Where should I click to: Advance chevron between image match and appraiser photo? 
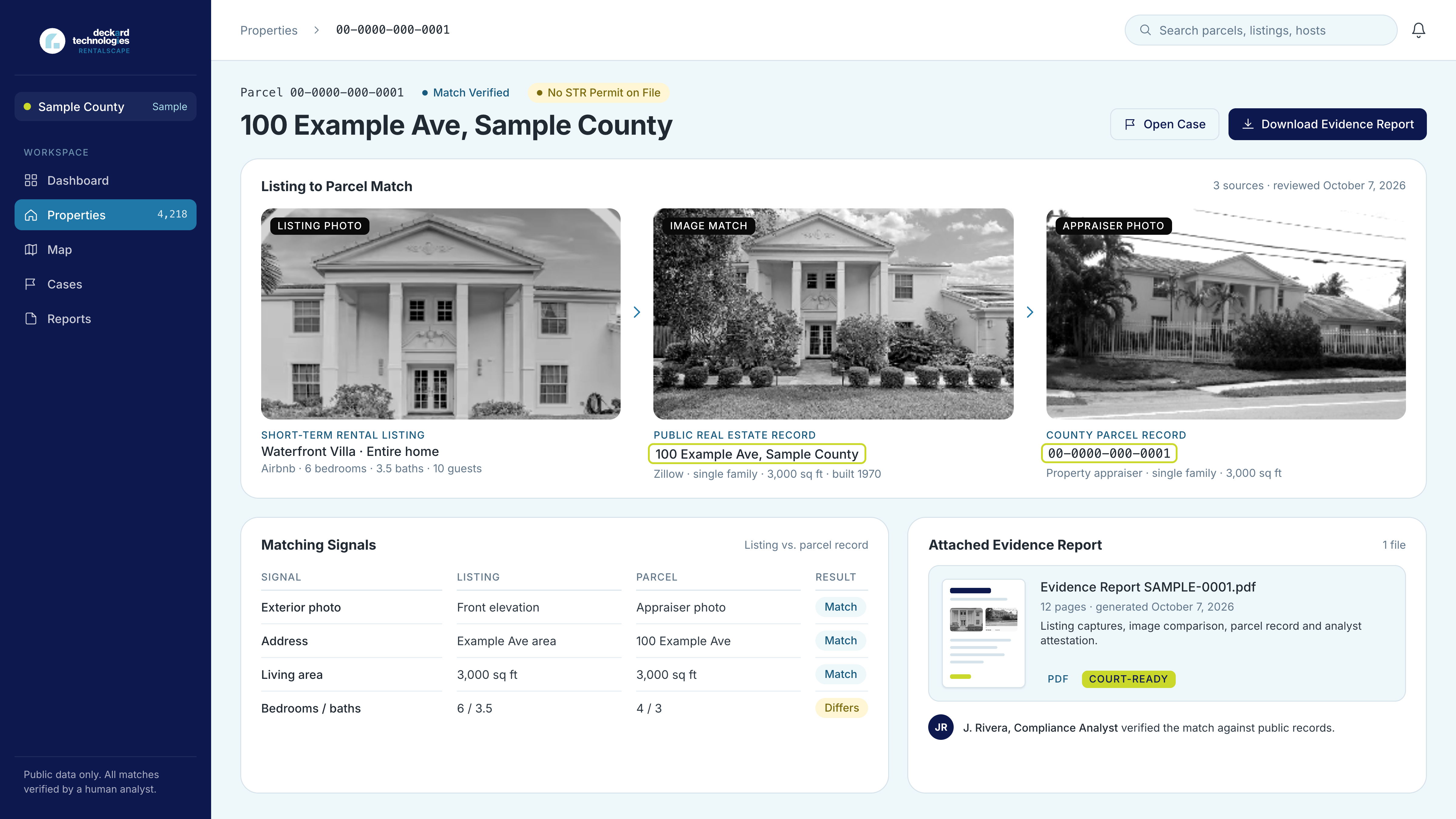(1029, 312)
